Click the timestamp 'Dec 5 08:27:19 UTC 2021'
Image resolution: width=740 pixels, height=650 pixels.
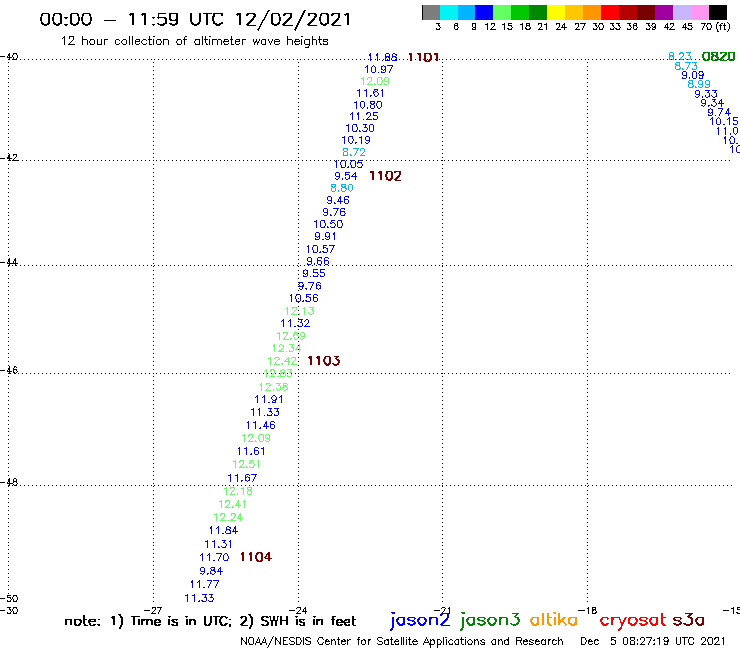(x=653, y=641)
